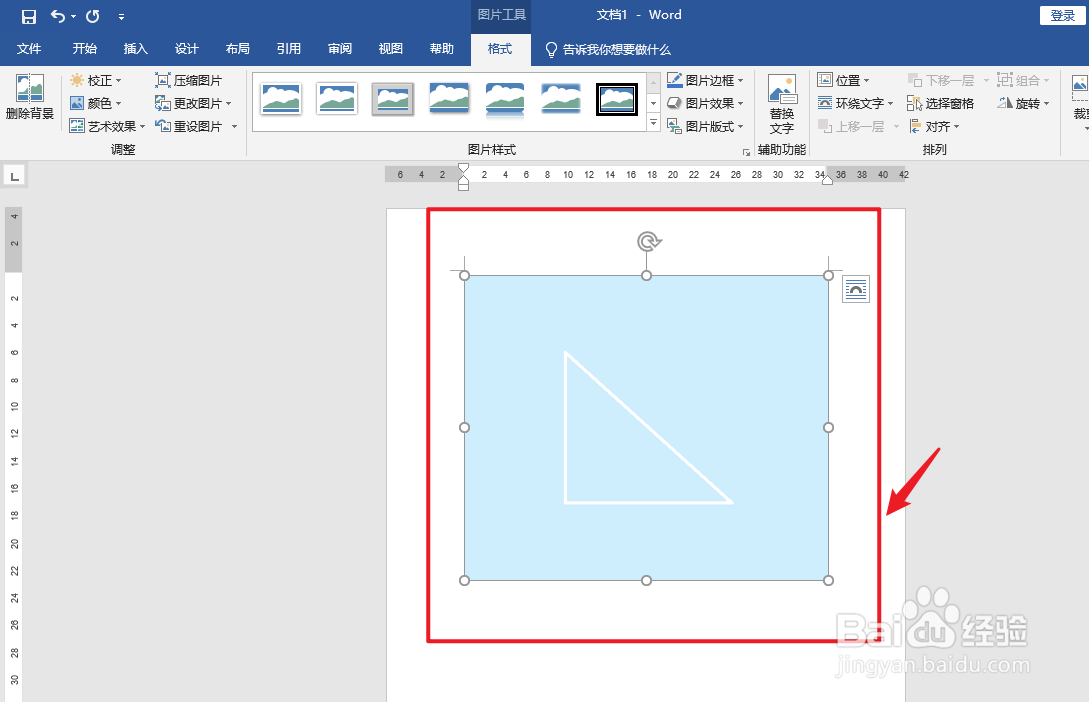Image resolution: width=1089 pixels, height=702 pixels.
Task: Switch to the 设计 tab
Action: (x=186, y=49)
